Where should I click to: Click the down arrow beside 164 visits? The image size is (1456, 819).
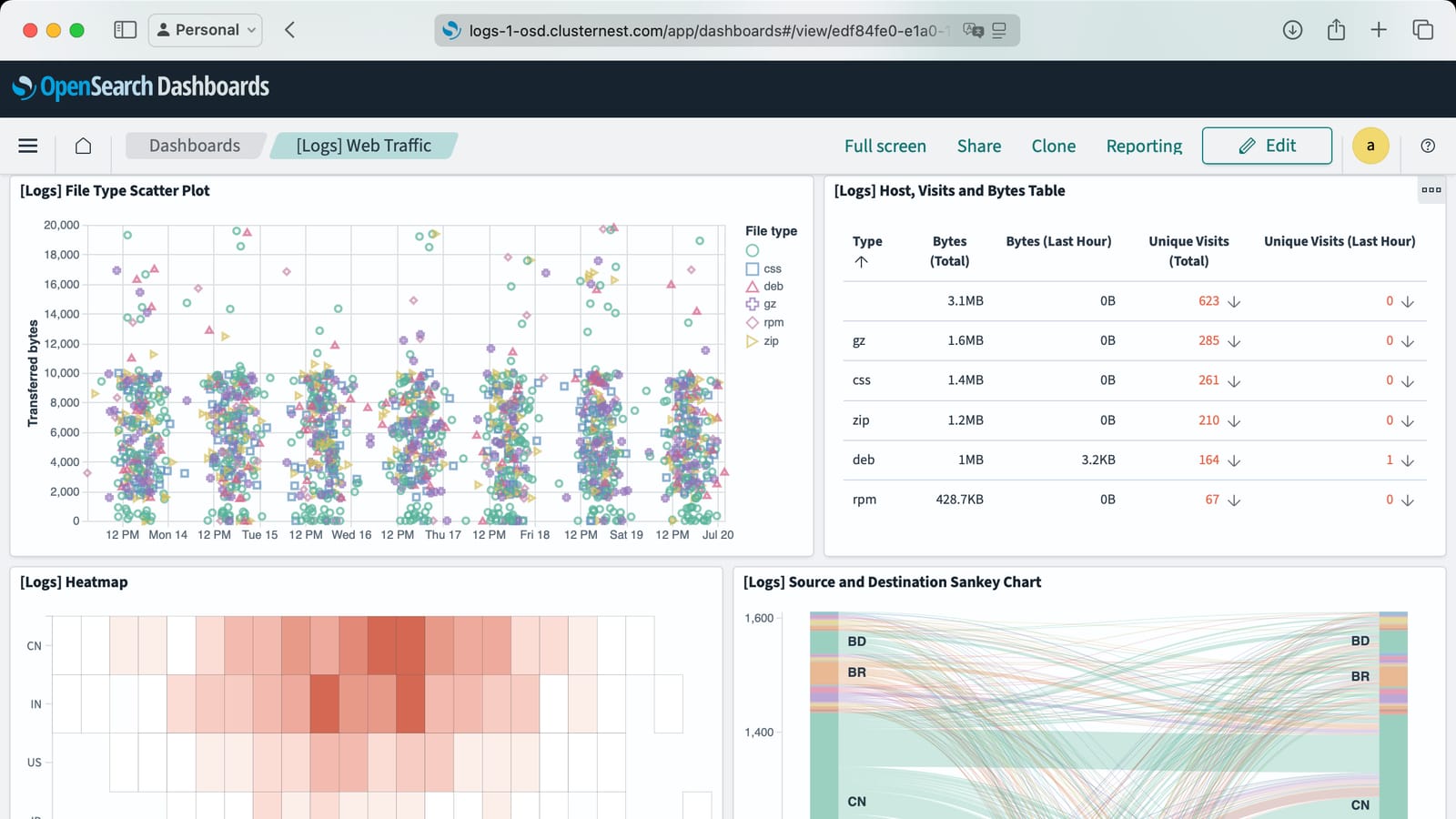pyautogui.click(x=1234, y=460)
